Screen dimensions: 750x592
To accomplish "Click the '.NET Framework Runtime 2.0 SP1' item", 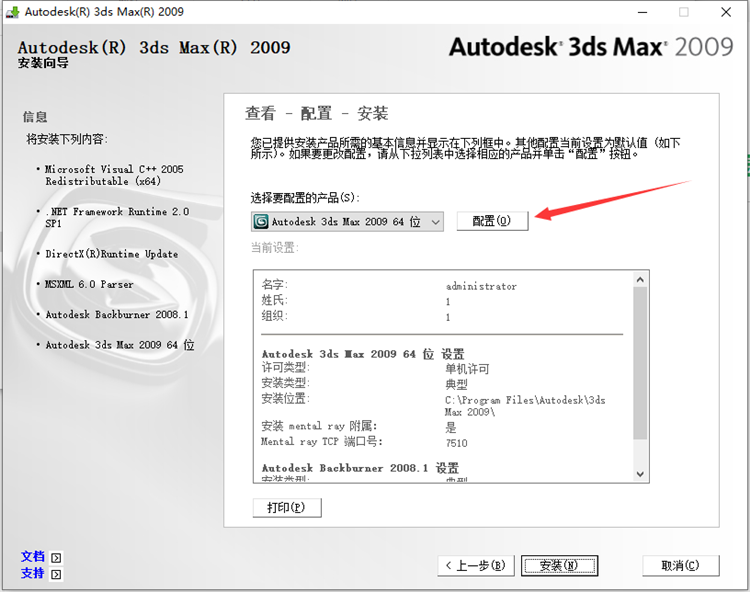I will [x=117, y=217].
